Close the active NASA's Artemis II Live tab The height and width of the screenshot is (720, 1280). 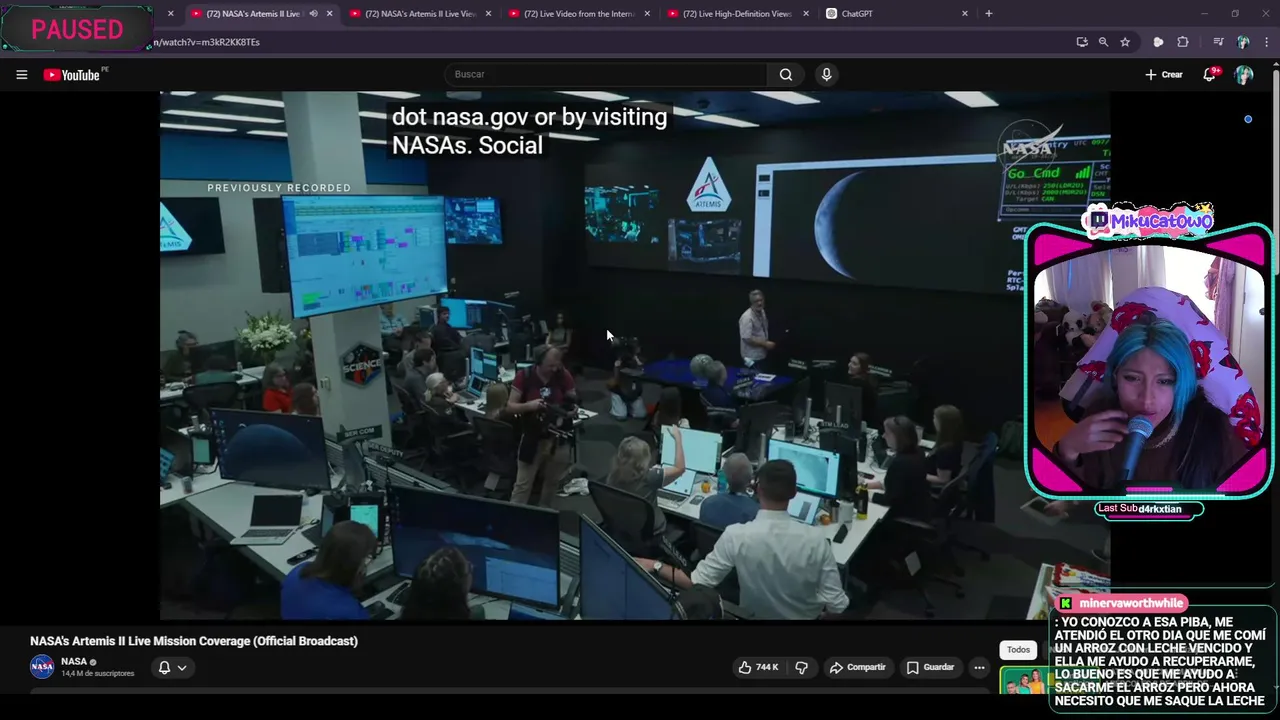pos(329,14)
